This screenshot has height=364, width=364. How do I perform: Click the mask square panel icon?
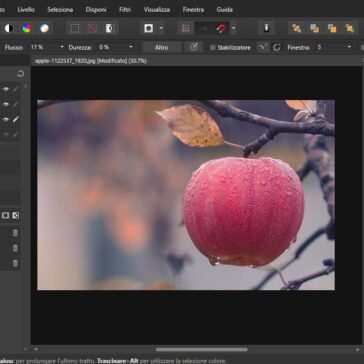[5, 215]
